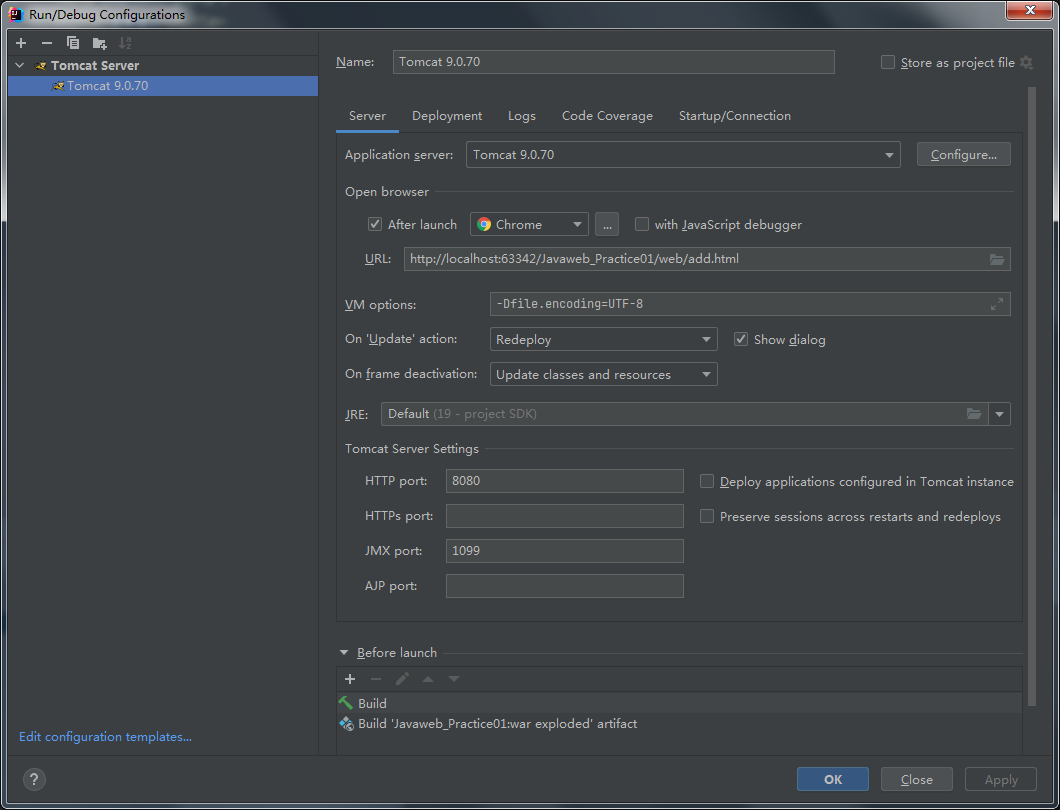This screenshot has height=810, width=1060.
Task: Select Build 'Javaweb_Practice01:war exploded' artifact row
Action: 679,724
